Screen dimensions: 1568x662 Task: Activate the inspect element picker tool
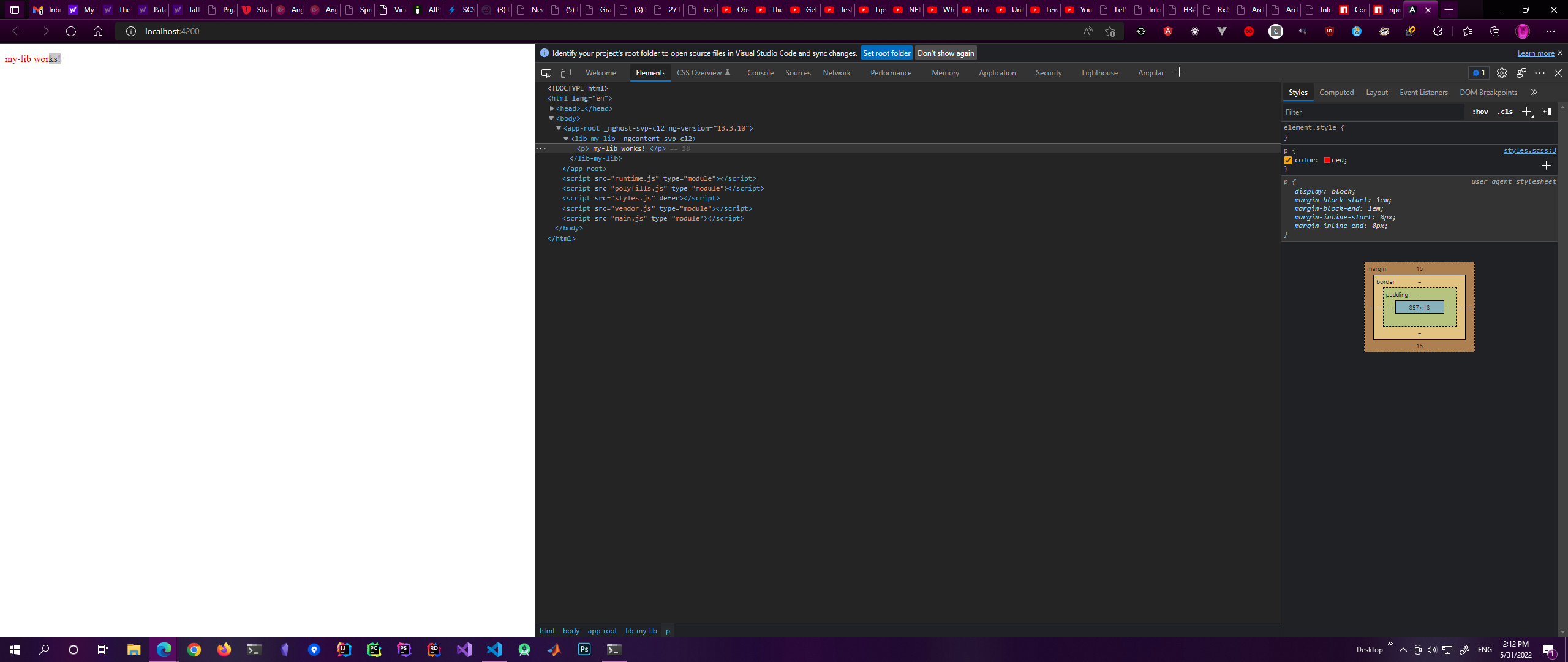click(546, 73)
